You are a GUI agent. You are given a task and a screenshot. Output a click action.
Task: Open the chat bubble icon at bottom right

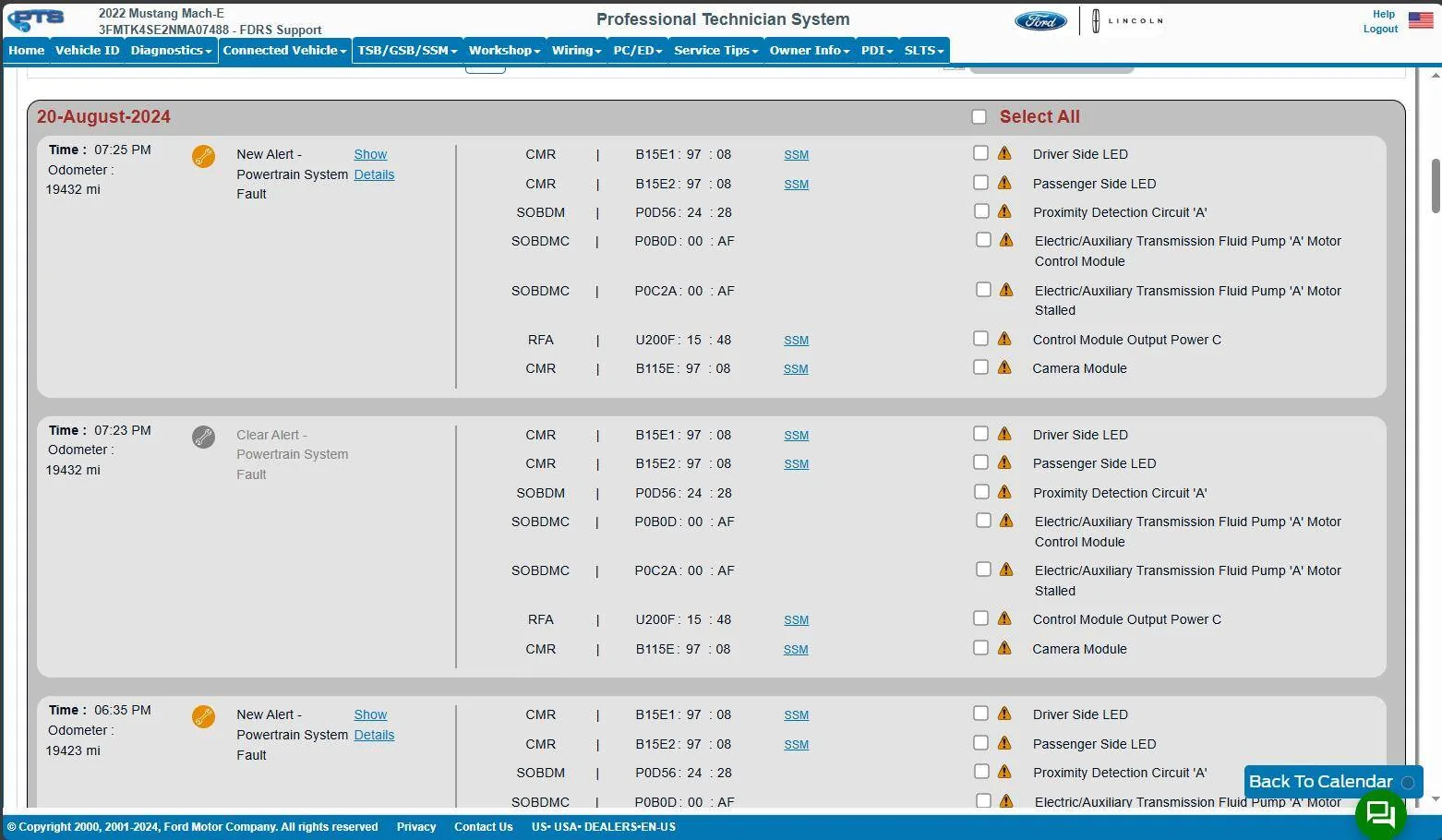coord(1380,813)
